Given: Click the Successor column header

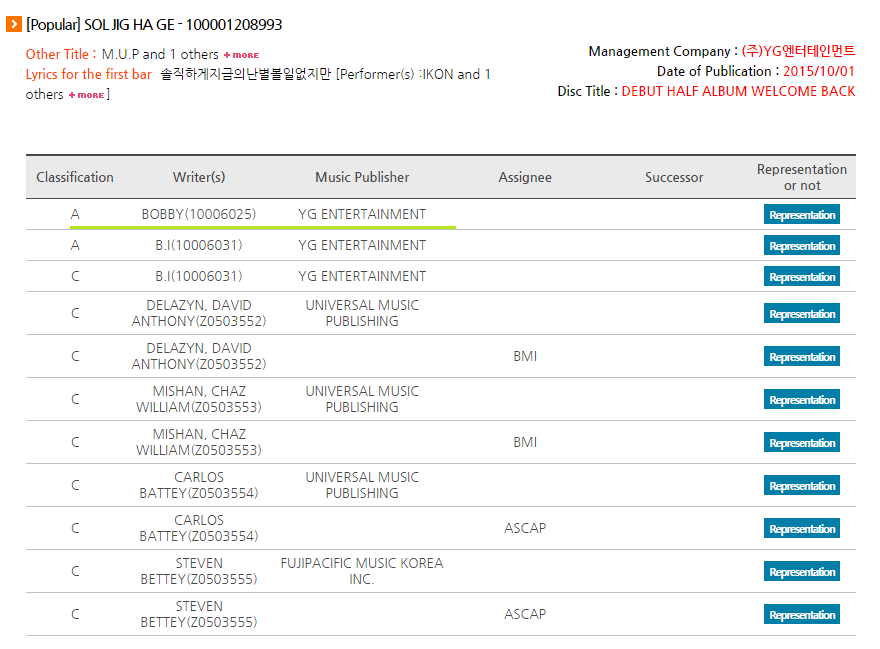Looking at the screenshot, I should click(673, 177).
